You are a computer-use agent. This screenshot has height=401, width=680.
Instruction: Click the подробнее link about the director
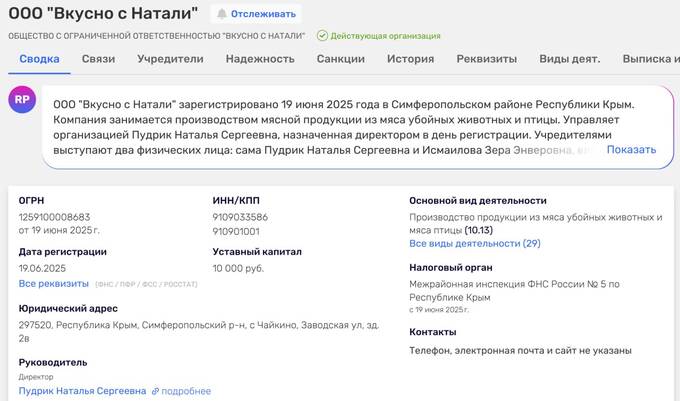coord(187,391)
